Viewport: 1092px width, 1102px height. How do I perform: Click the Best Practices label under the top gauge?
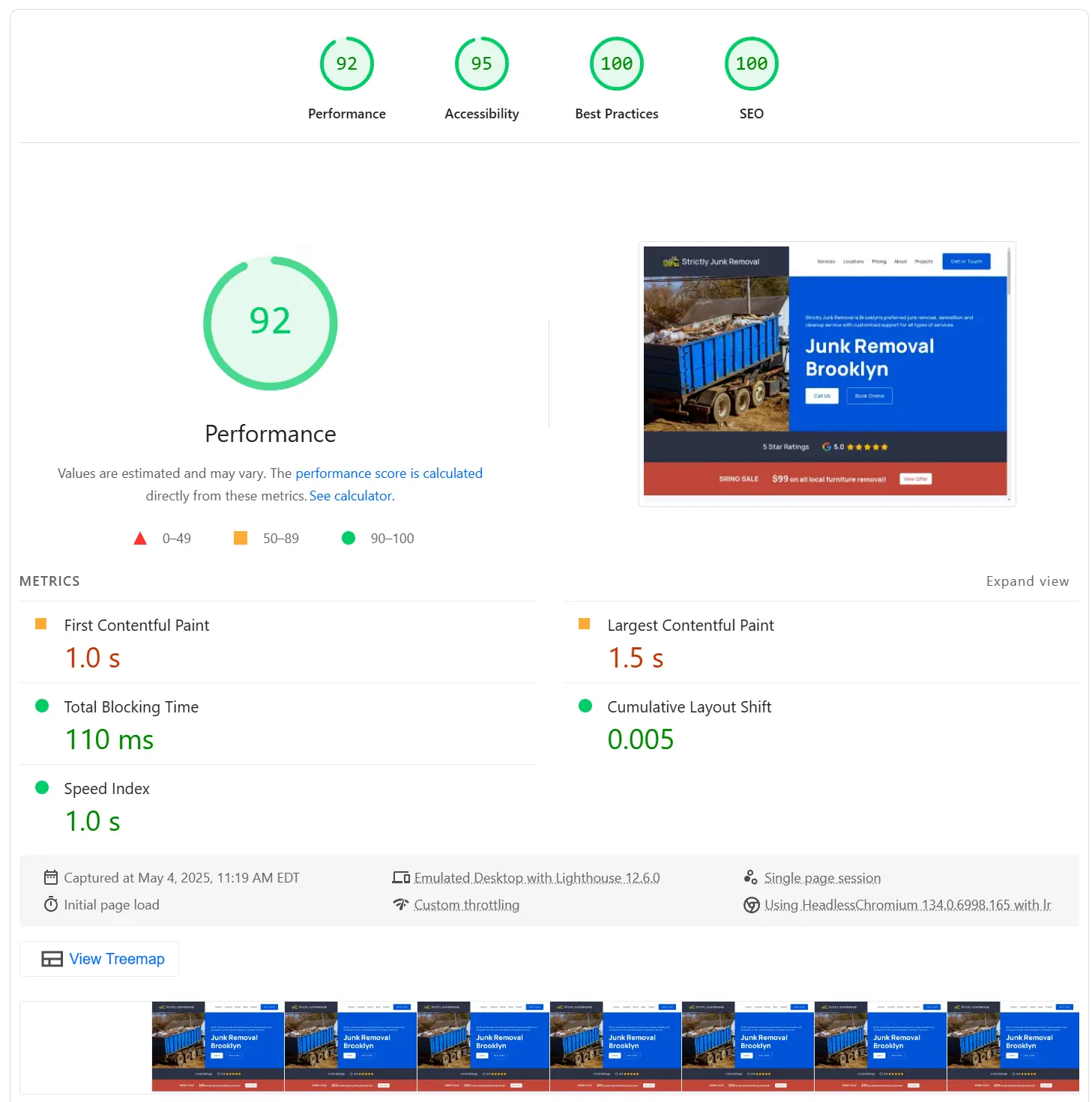616,114
